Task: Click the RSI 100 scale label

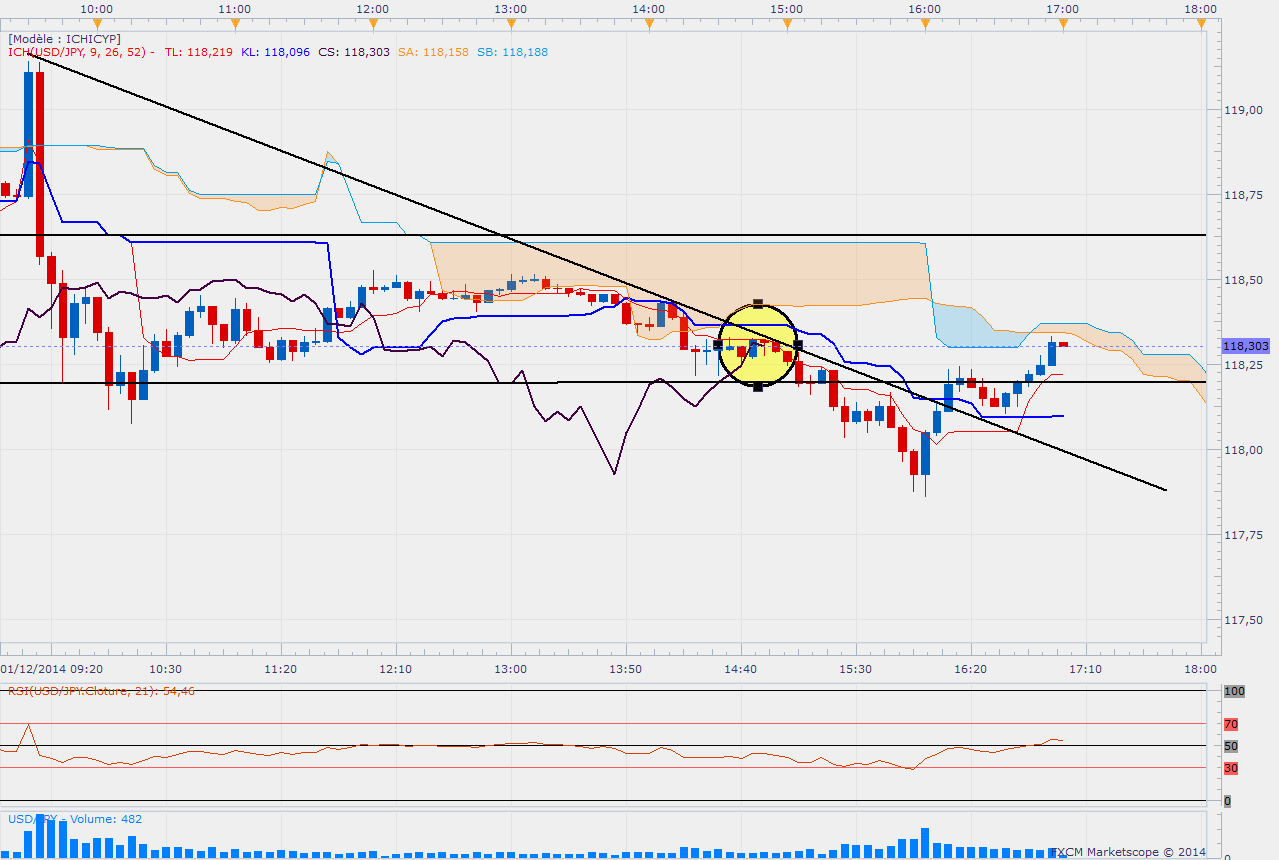Action: coord(1233,691)
